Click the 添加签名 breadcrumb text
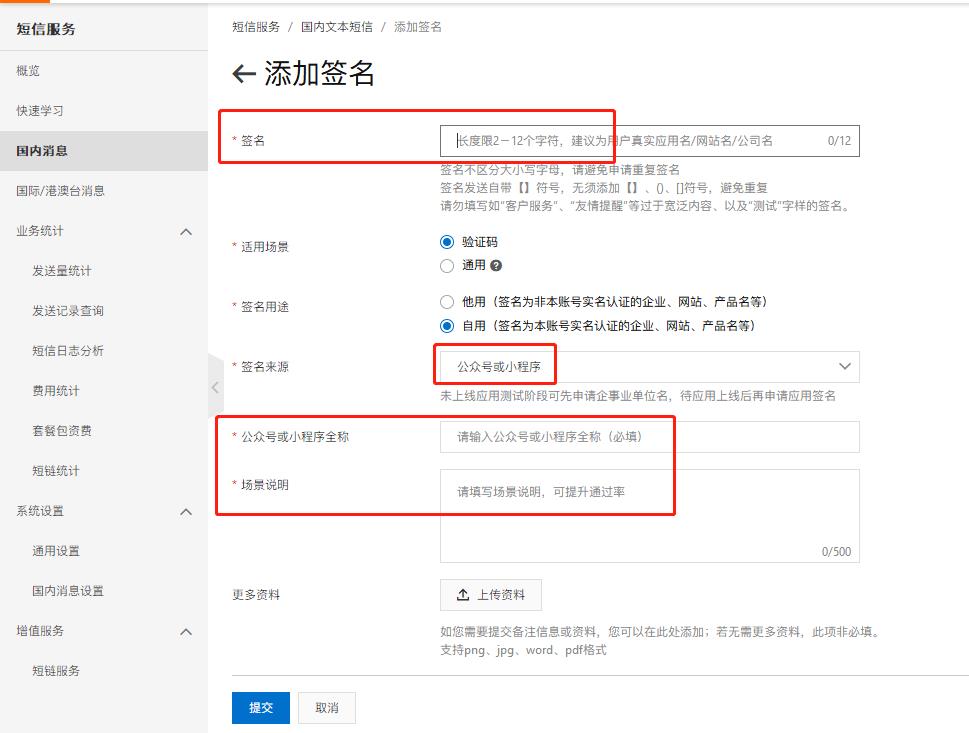The width and height of the screenshot is (969, 733). tap(418, 27)
